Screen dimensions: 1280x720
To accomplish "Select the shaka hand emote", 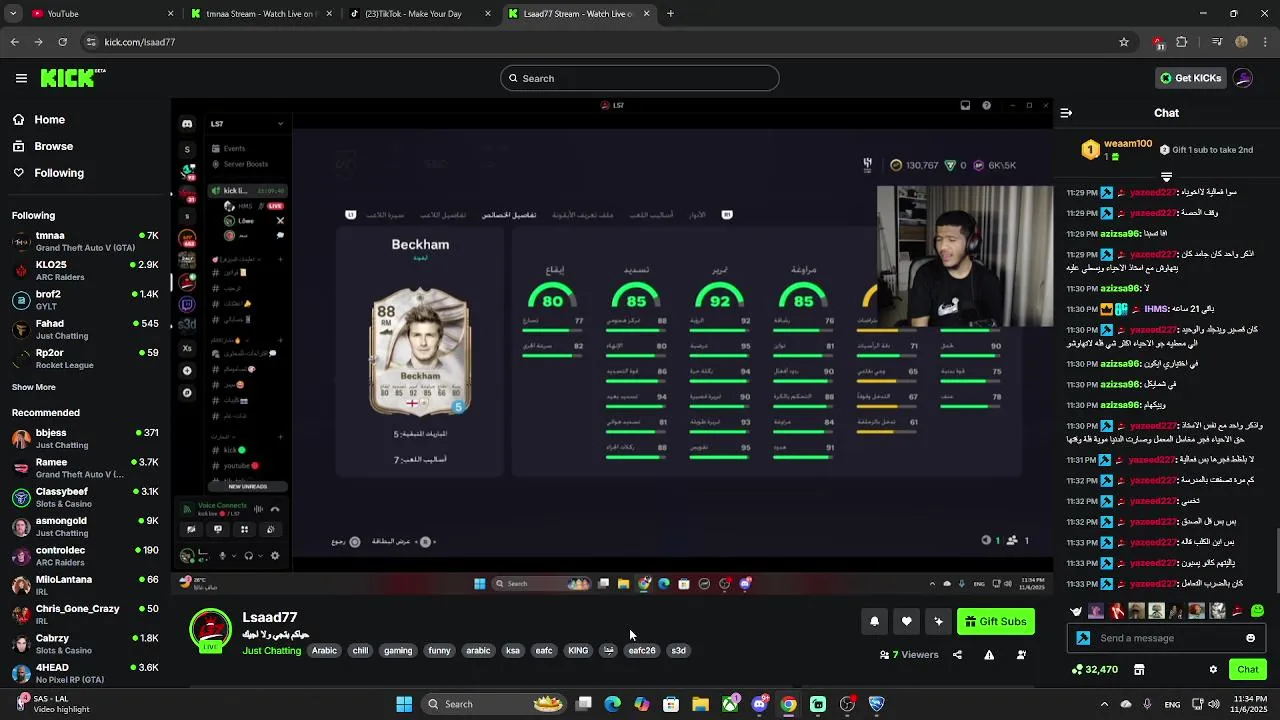I will pos(1076,611).
